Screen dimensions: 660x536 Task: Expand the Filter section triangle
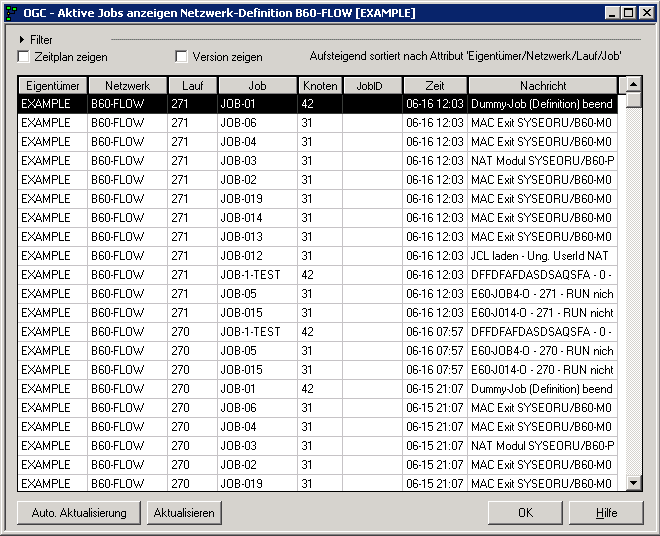[22, 40]
